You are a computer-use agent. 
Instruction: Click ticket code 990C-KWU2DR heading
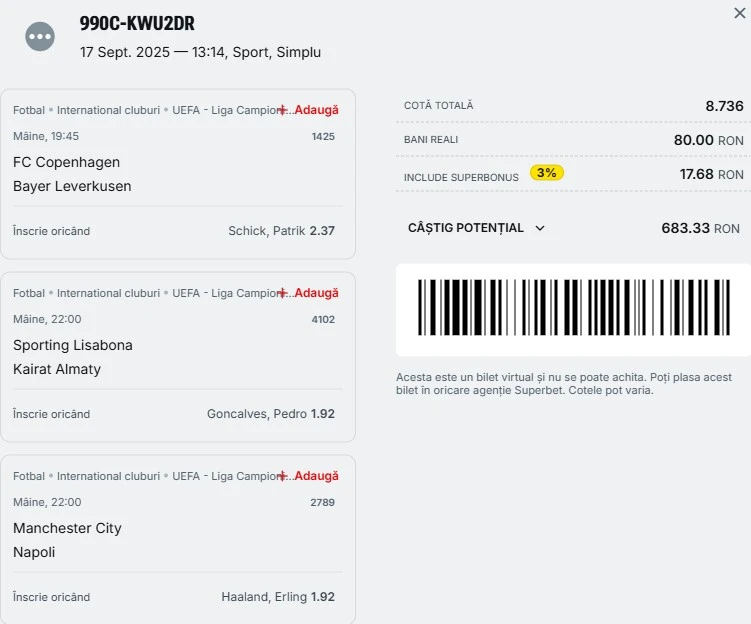tap(137, 23)
